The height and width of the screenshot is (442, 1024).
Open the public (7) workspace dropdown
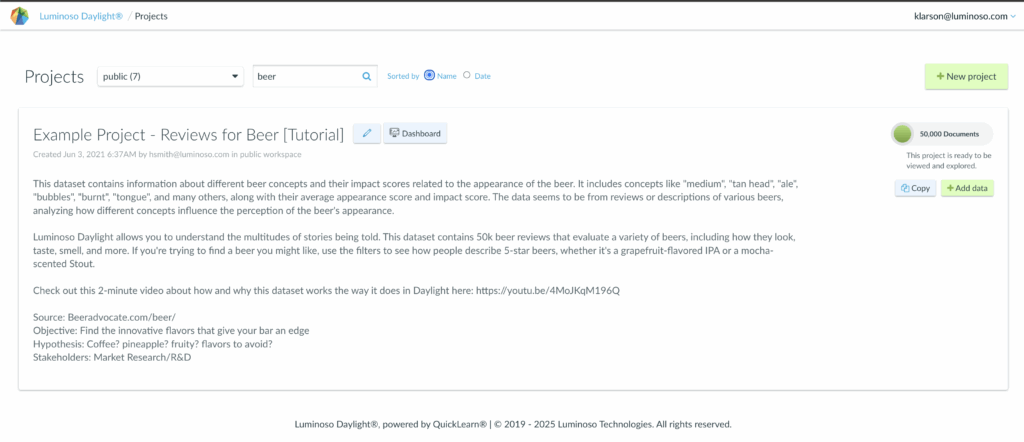tap(171, 76)
